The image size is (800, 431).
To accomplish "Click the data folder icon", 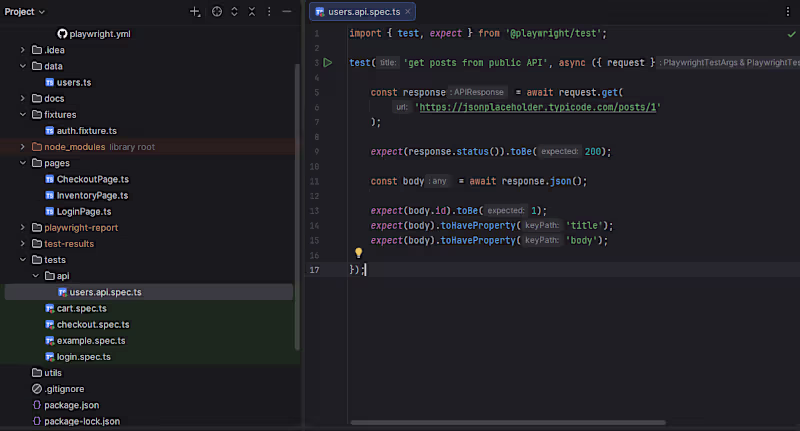I will click(37, 66).
